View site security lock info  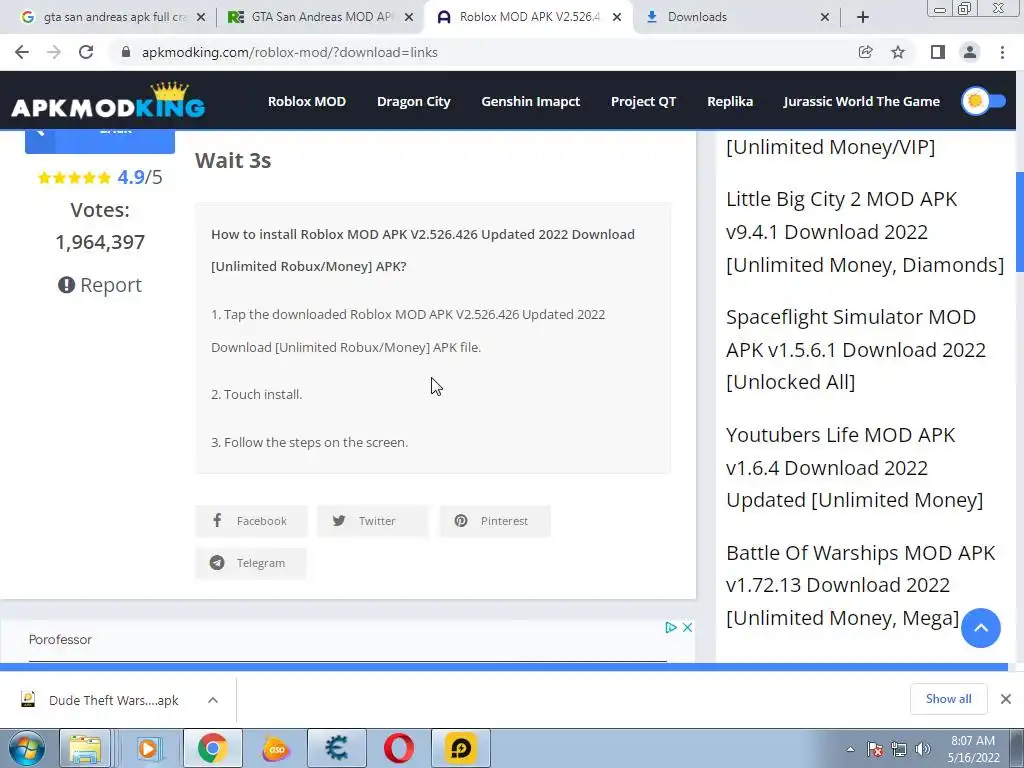[x=126, y=52]
